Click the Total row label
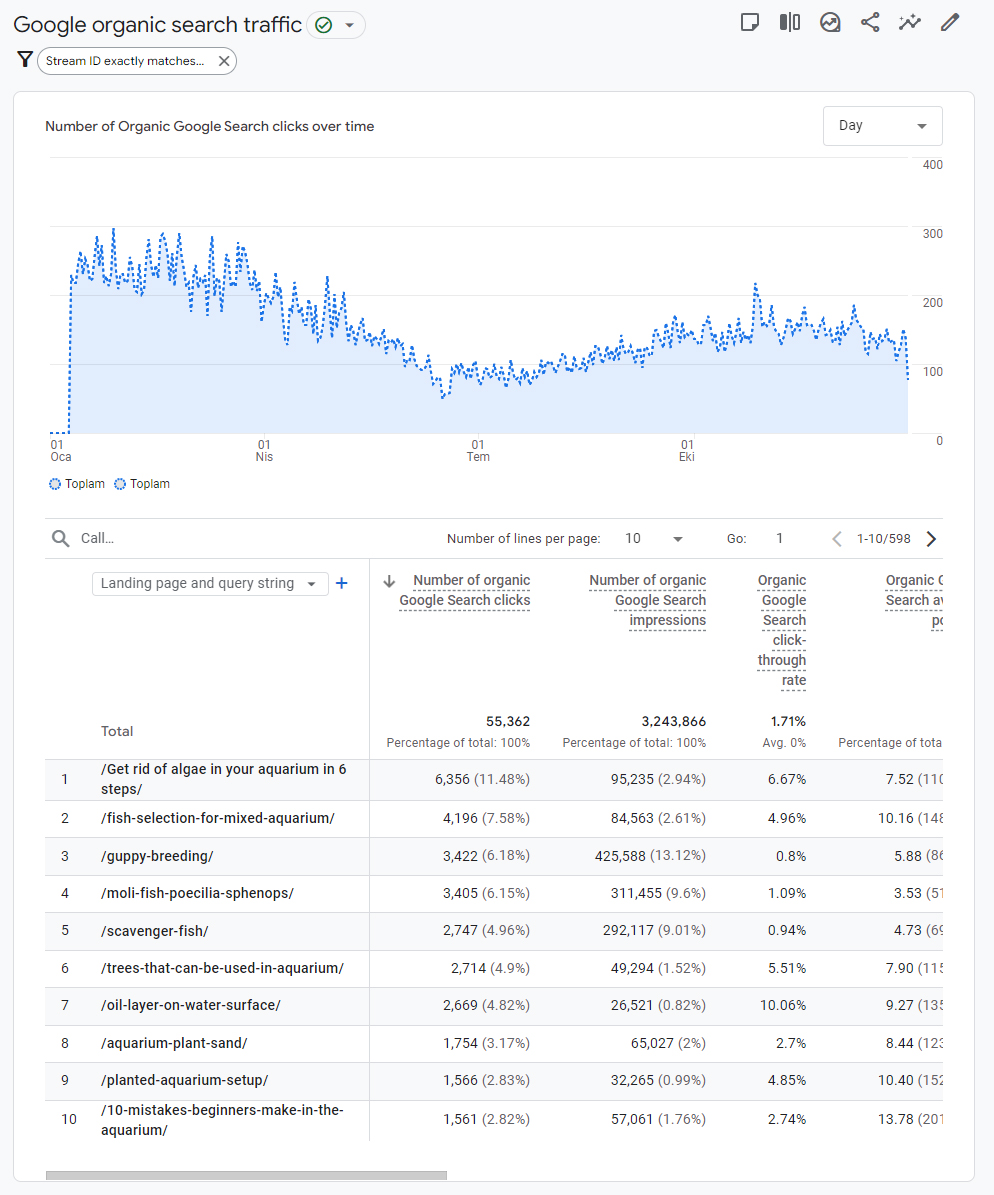Screen dimensions: 994x1195 (x=117, y=732)
